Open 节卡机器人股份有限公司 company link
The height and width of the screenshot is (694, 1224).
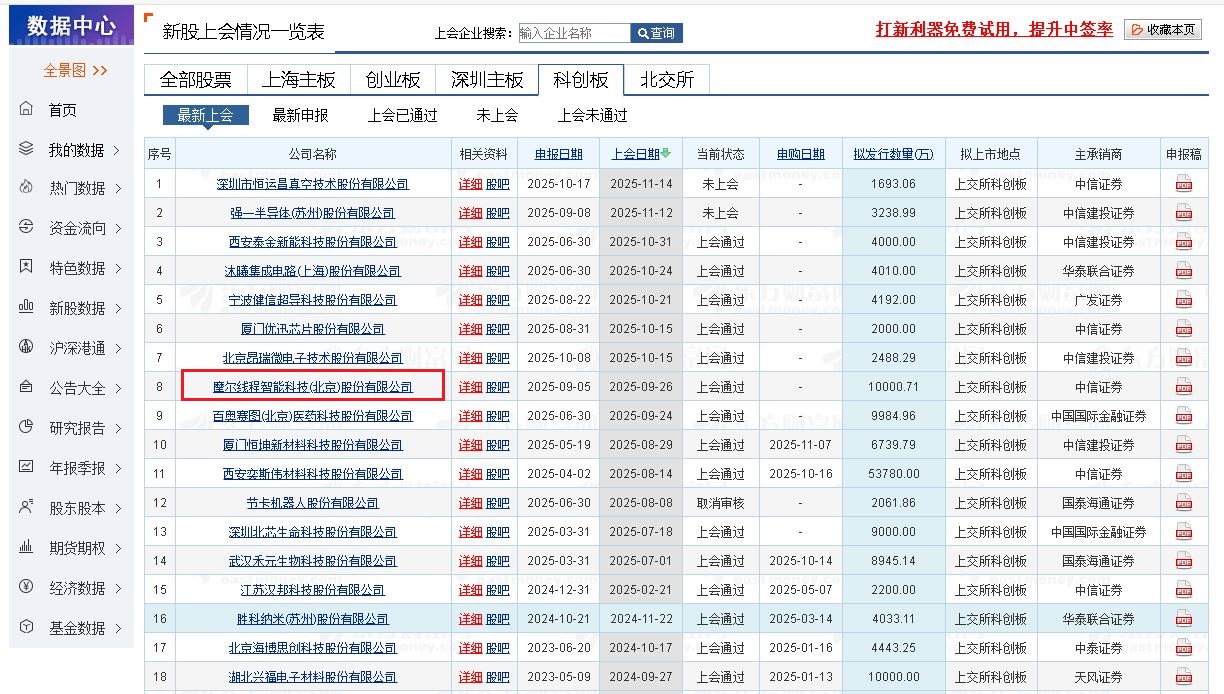(313, 503)
